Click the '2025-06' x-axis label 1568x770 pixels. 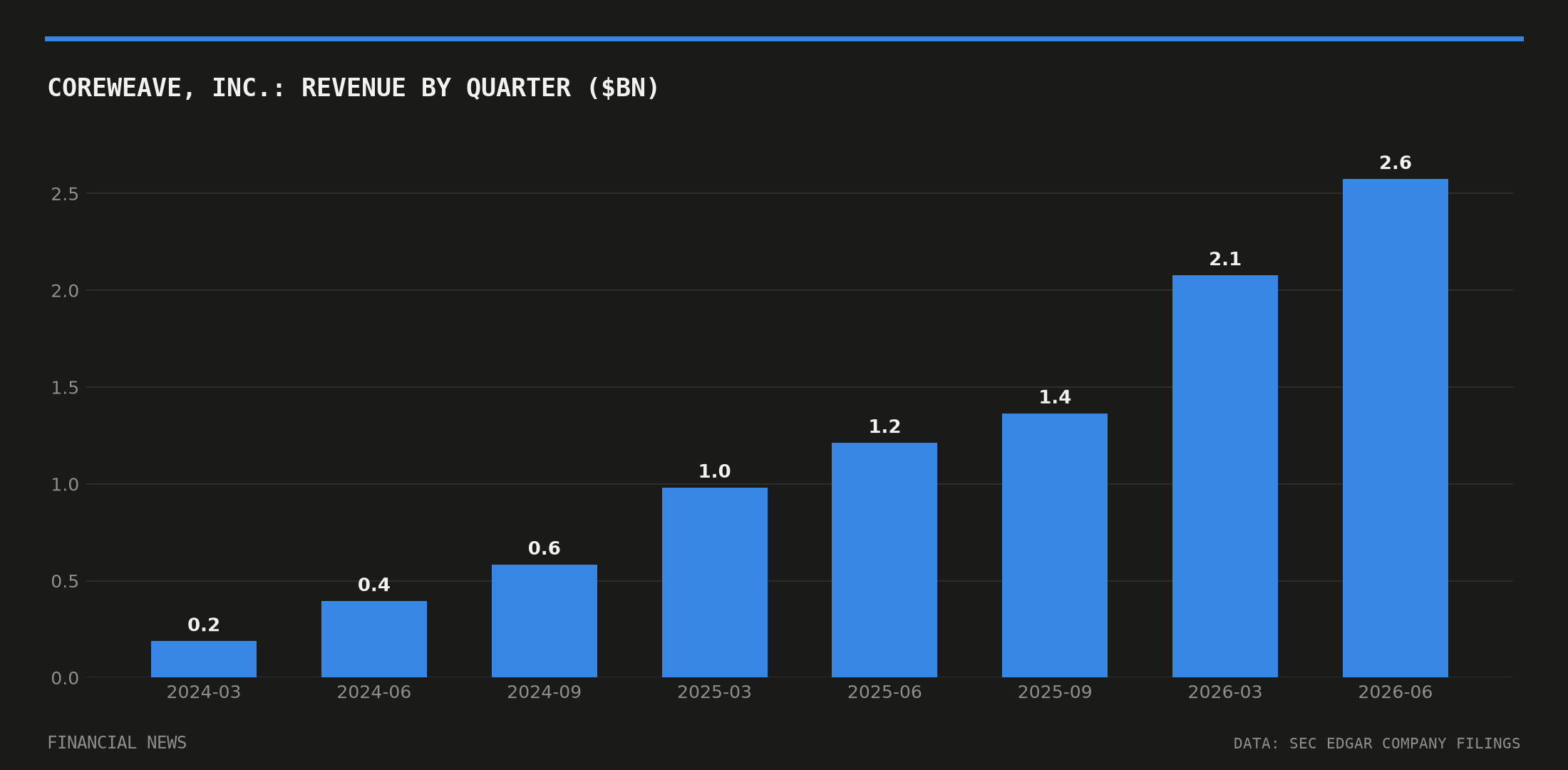click(884, 692)
